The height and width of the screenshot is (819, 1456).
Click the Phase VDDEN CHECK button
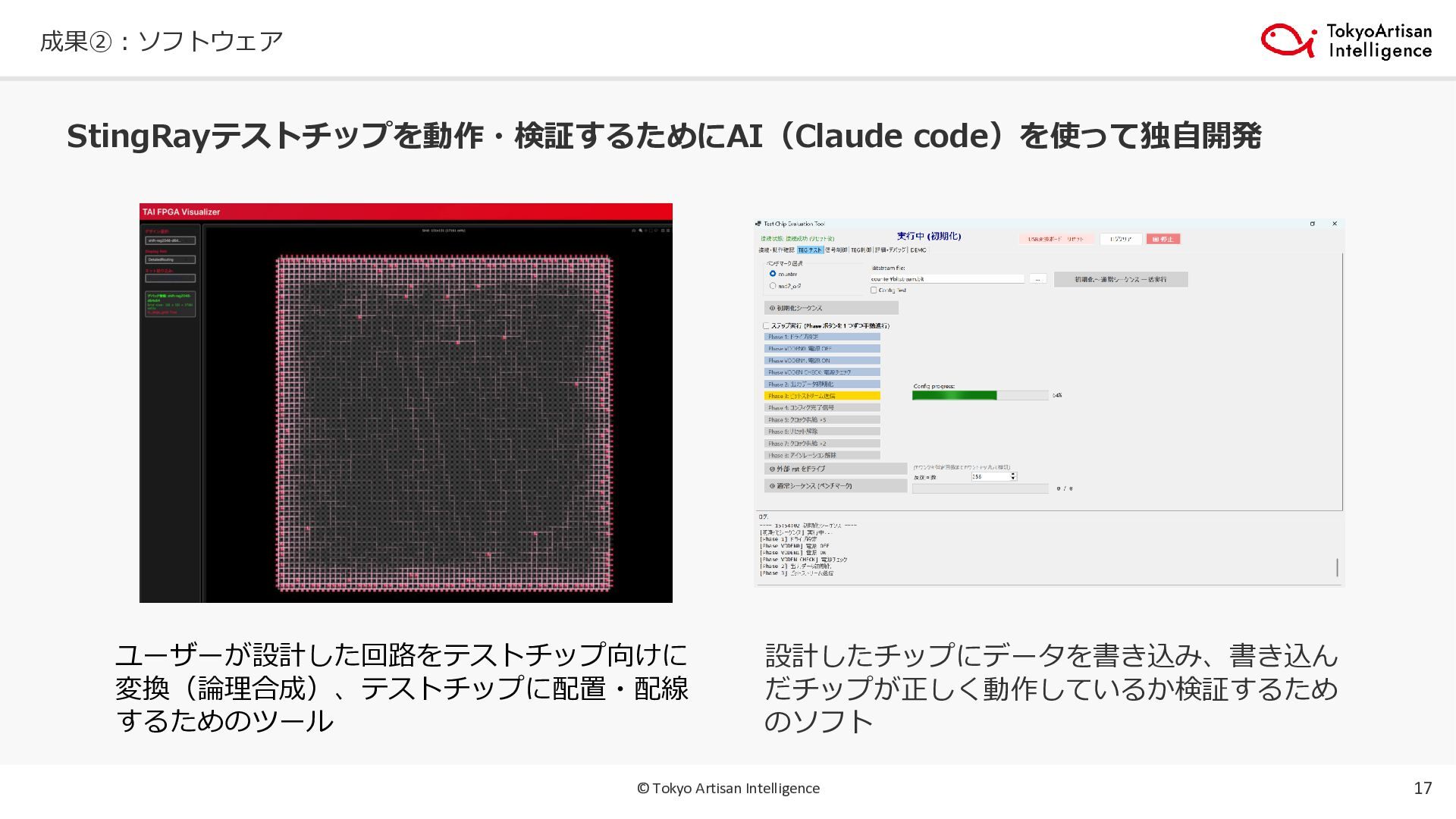point(822,372)
